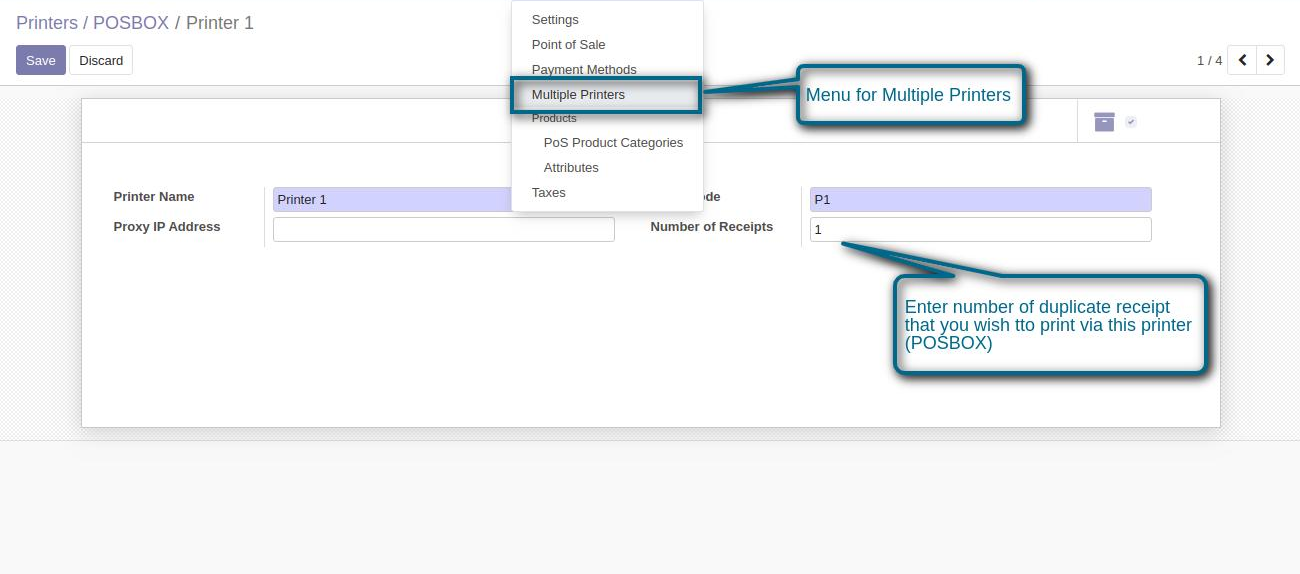Open Taxes menu entry

548,193
